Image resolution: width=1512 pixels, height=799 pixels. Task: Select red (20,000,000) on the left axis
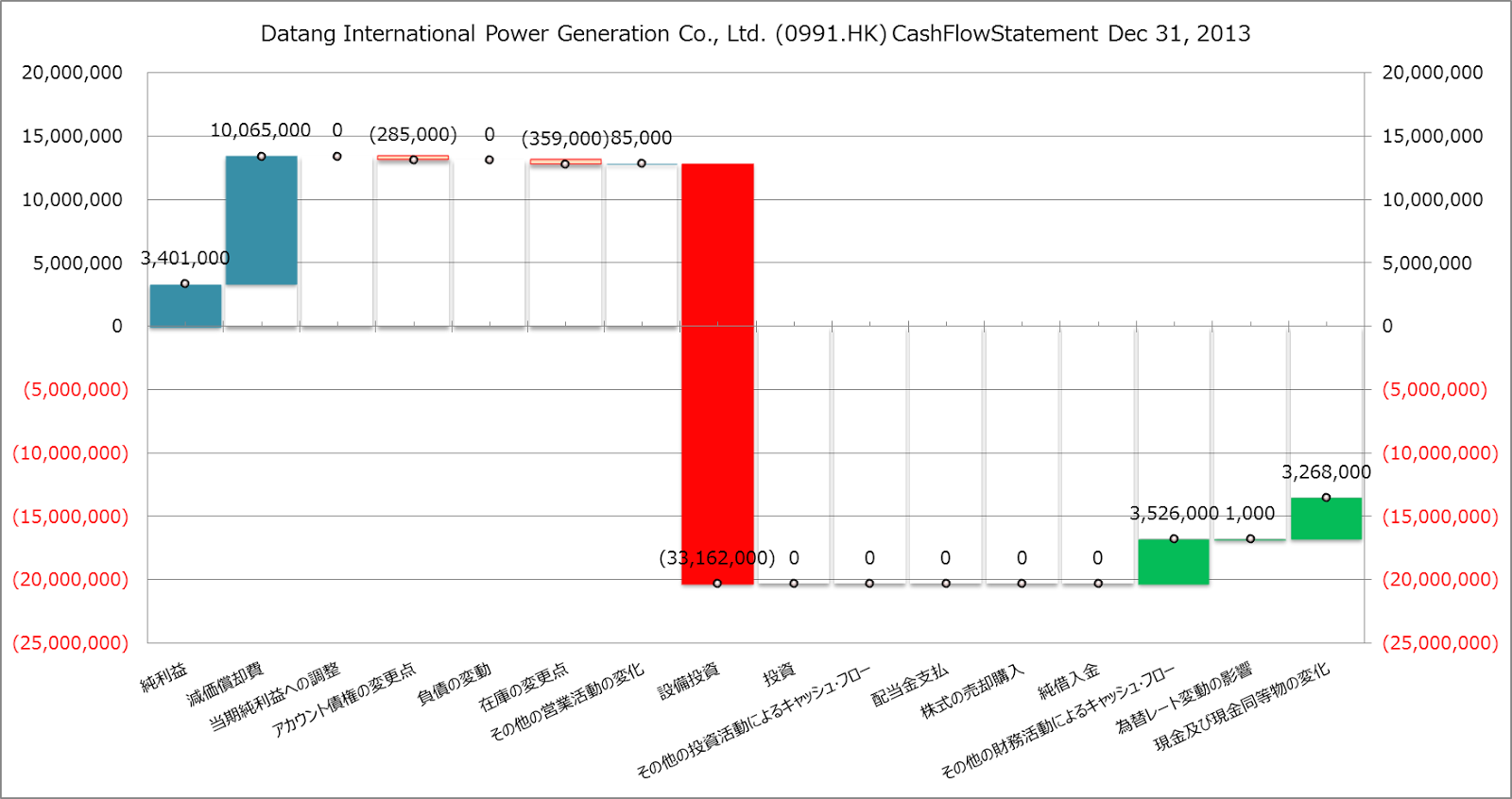(70, 579)
